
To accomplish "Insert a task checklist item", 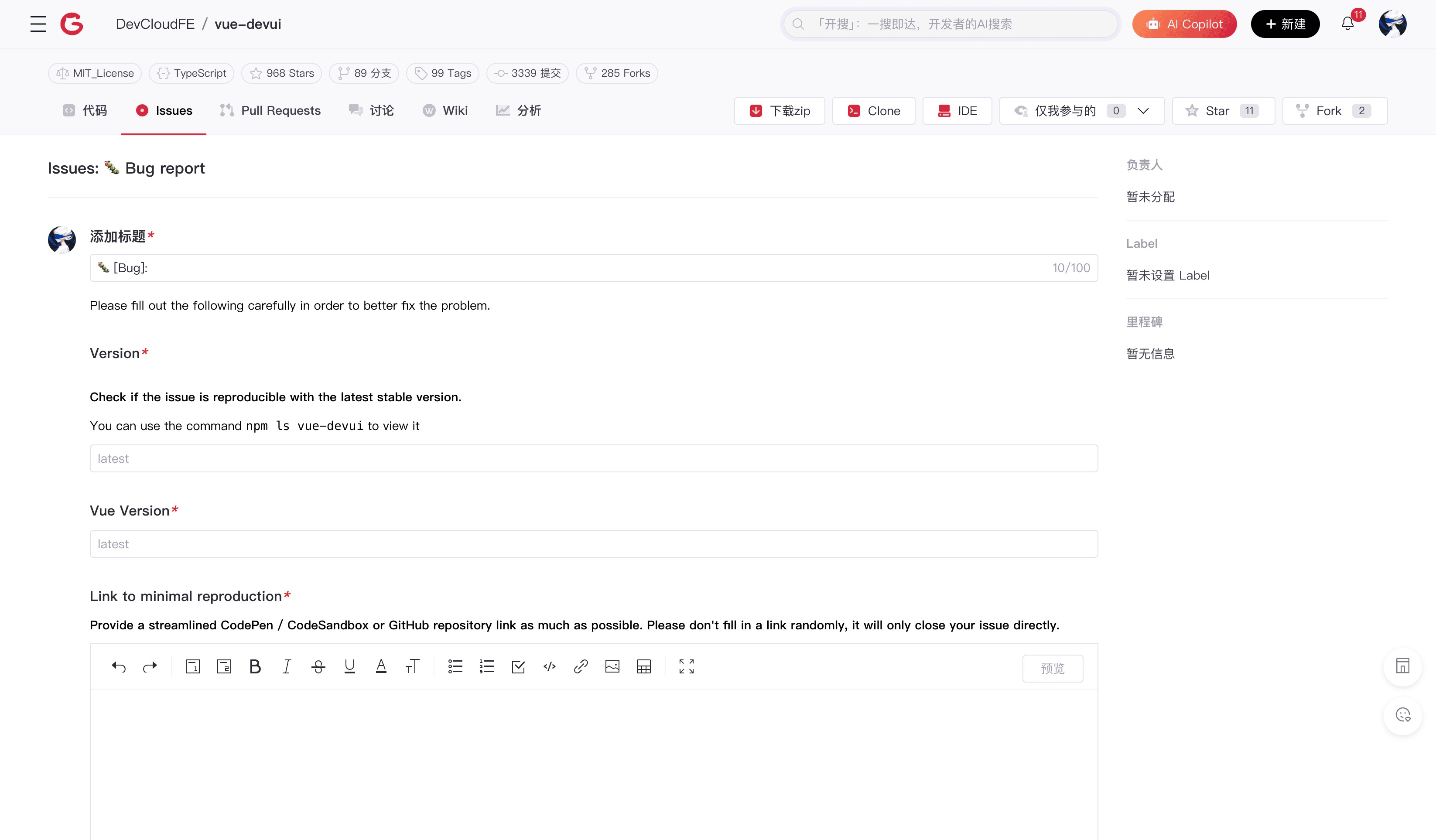I will (x=518, y=666).
